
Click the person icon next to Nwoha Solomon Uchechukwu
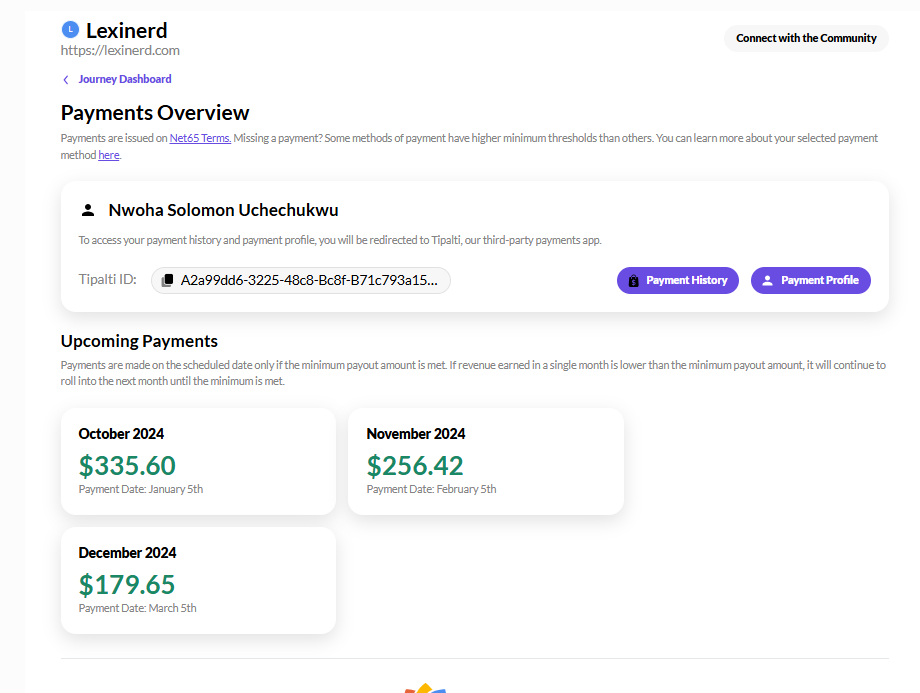point(88,210)
